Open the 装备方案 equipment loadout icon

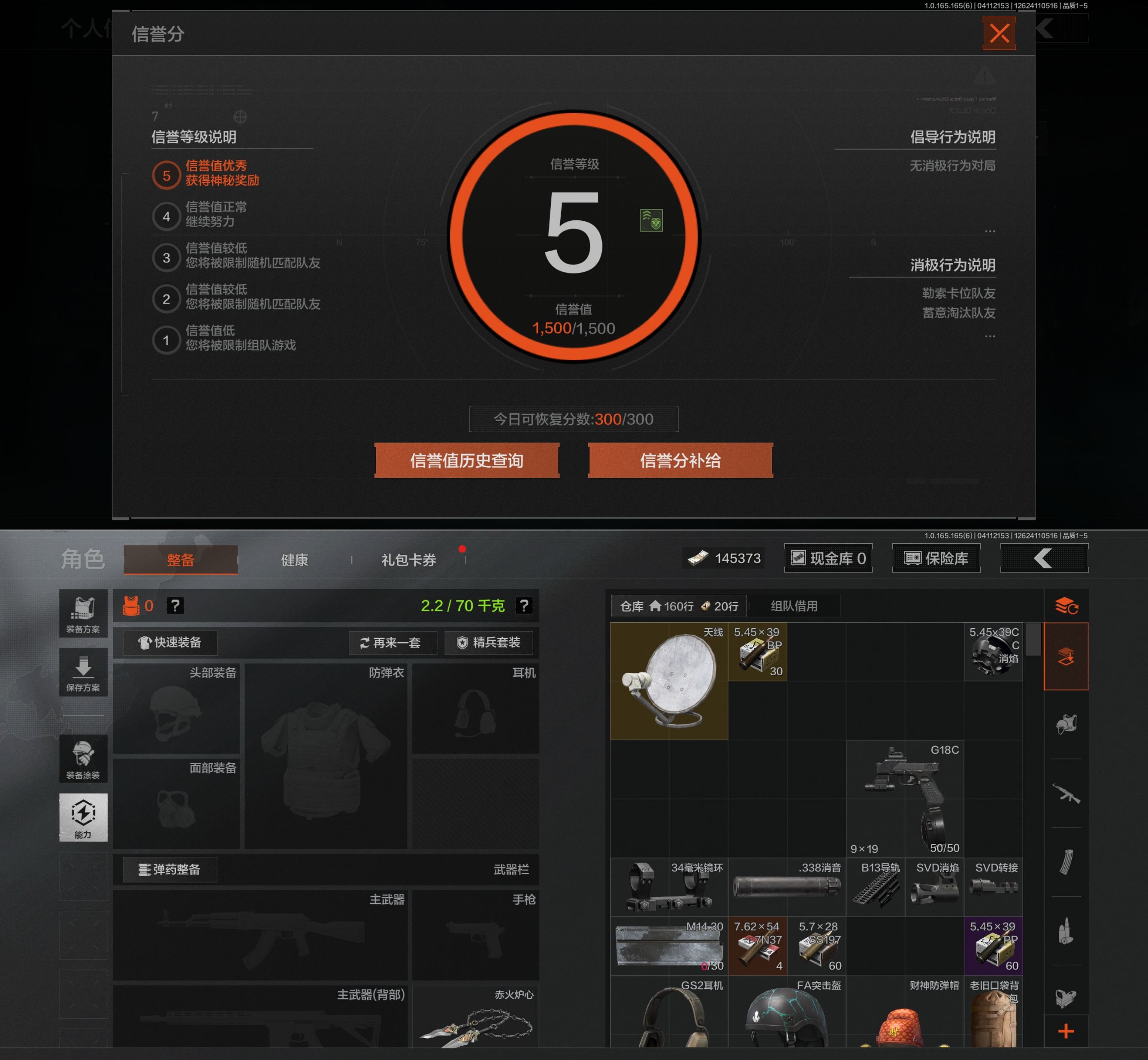pyautogui.click(x=83, y=613)
